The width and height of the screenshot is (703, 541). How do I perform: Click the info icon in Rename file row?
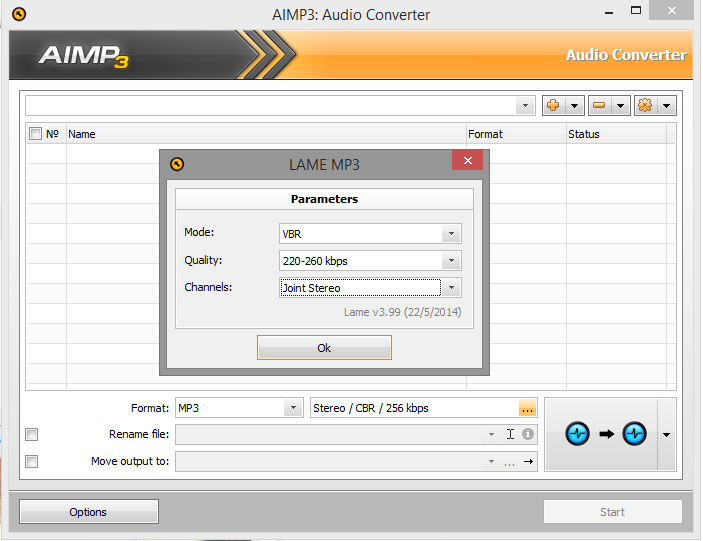point(528,434)
